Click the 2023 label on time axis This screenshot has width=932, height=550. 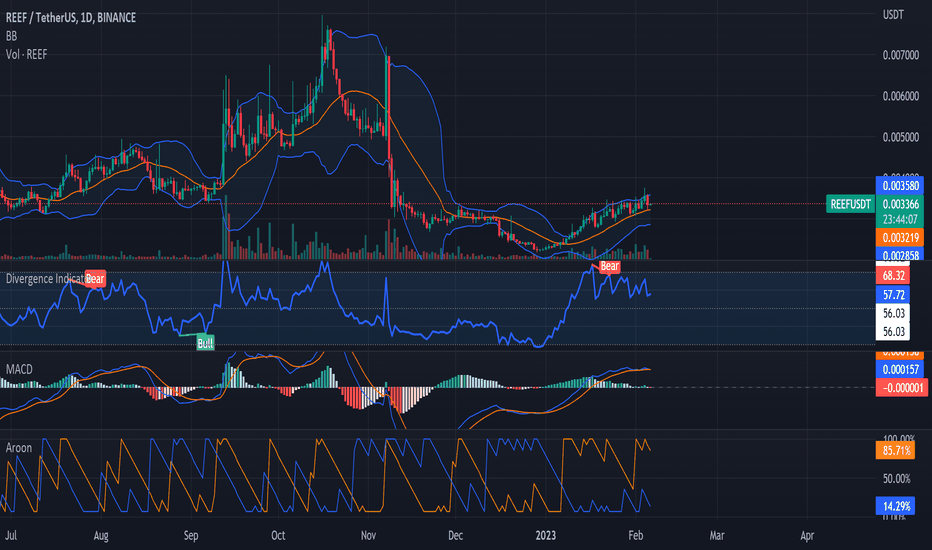[546, 535]
